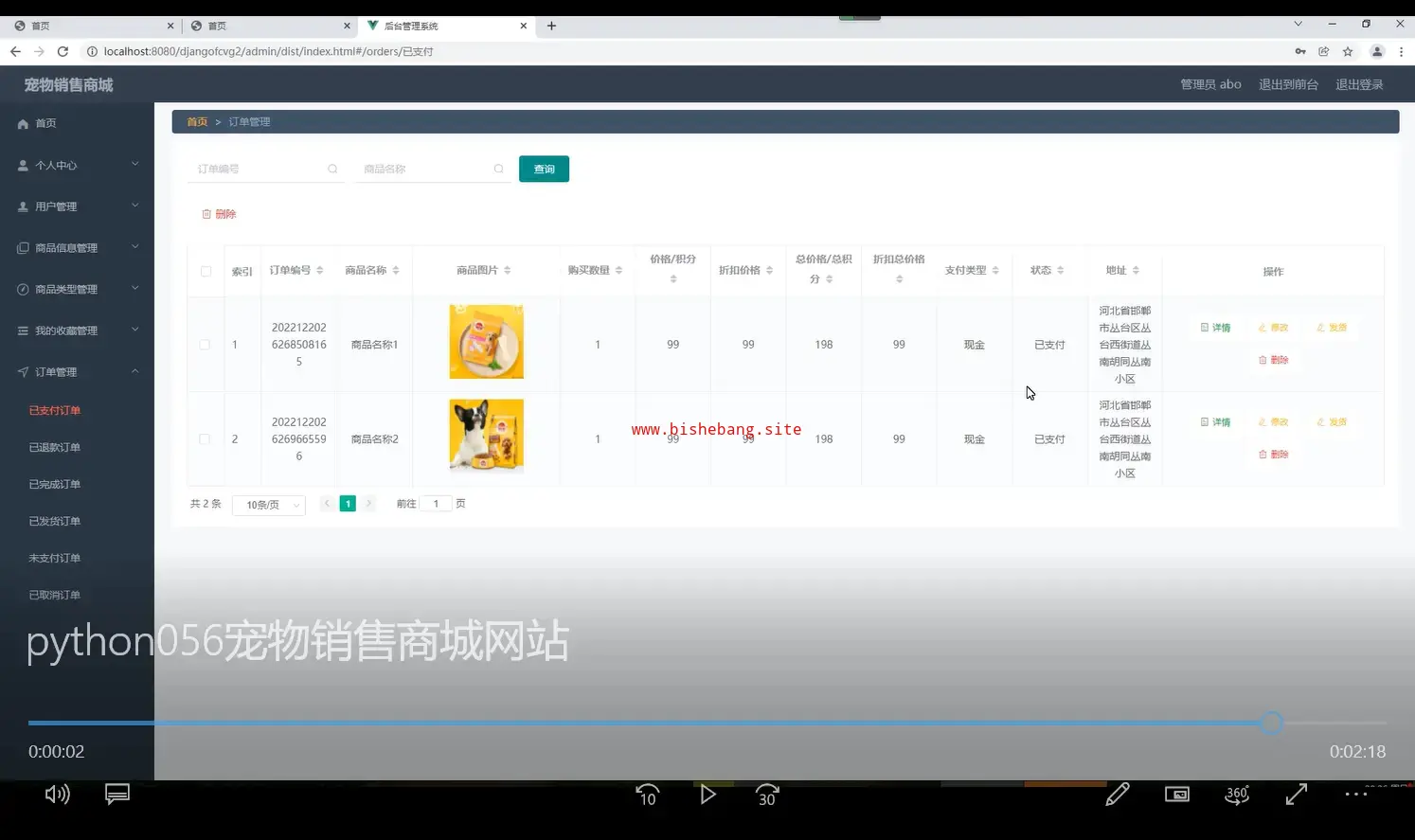Image resolution: width=1415 pixels, height=840 pixels.
Task: Skip back 10 seconds in video
Action: pyautogui.click(x=648, y=795)
